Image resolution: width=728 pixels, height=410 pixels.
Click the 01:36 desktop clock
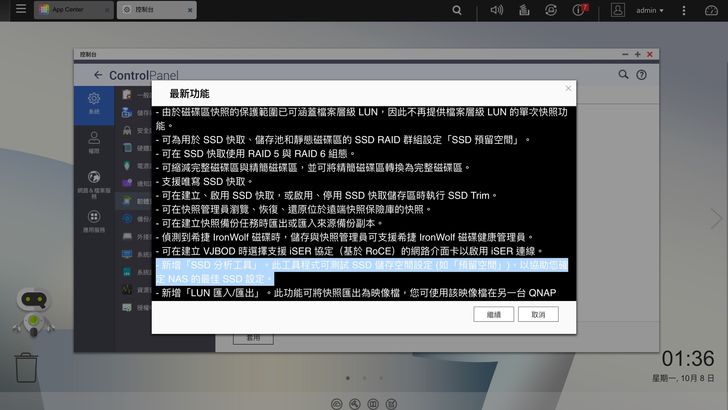(688, 359)
